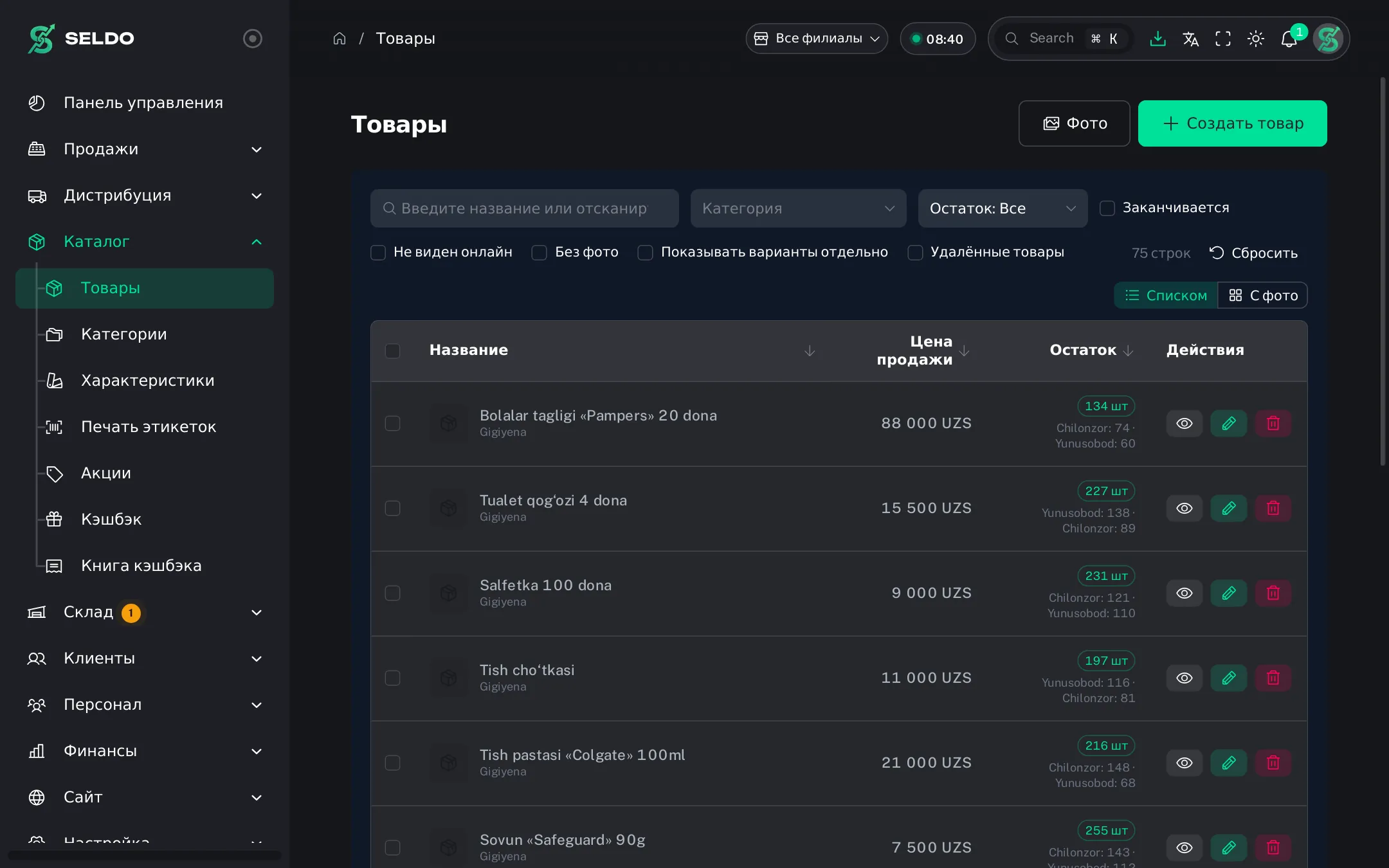Switch to С фото view
The height and width of the screenshot is (868, 1389).
1263,295
